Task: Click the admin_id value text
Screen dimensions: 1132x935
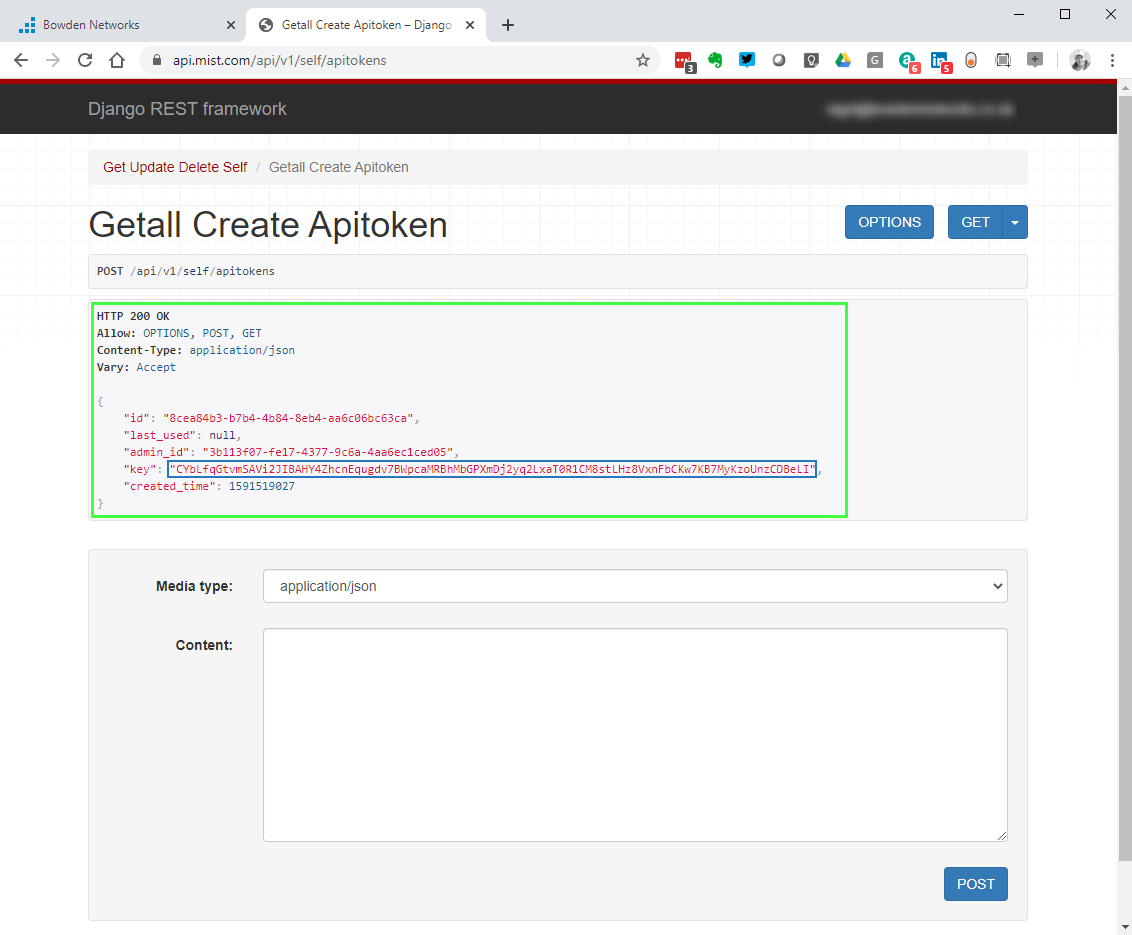Action: (x=328, y=452)
